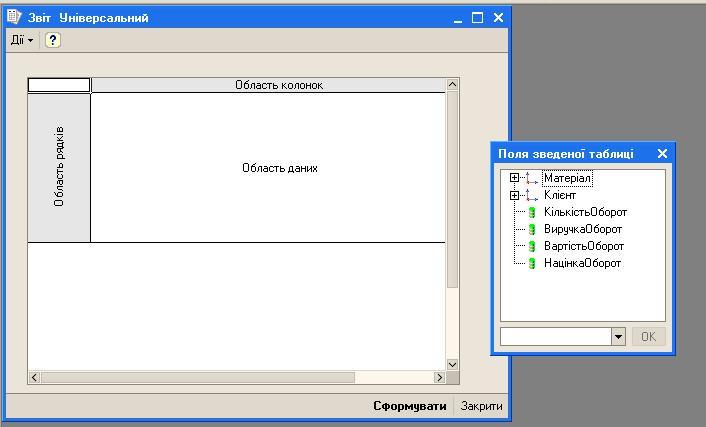Image resolution: width=706 pixels, height=427 pixels.
Task: Click the Закрити button
Action: coord(481,406)
